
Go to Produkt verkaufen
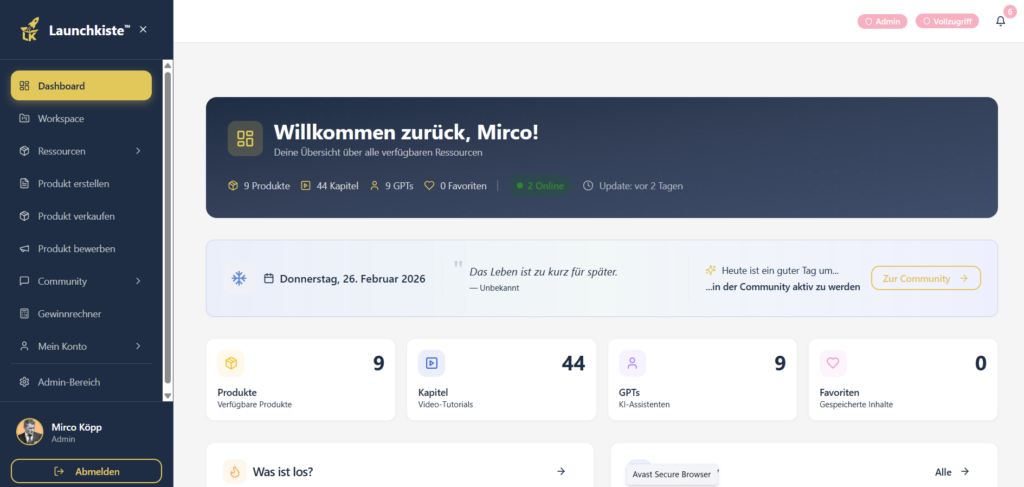tap(81, 216)
